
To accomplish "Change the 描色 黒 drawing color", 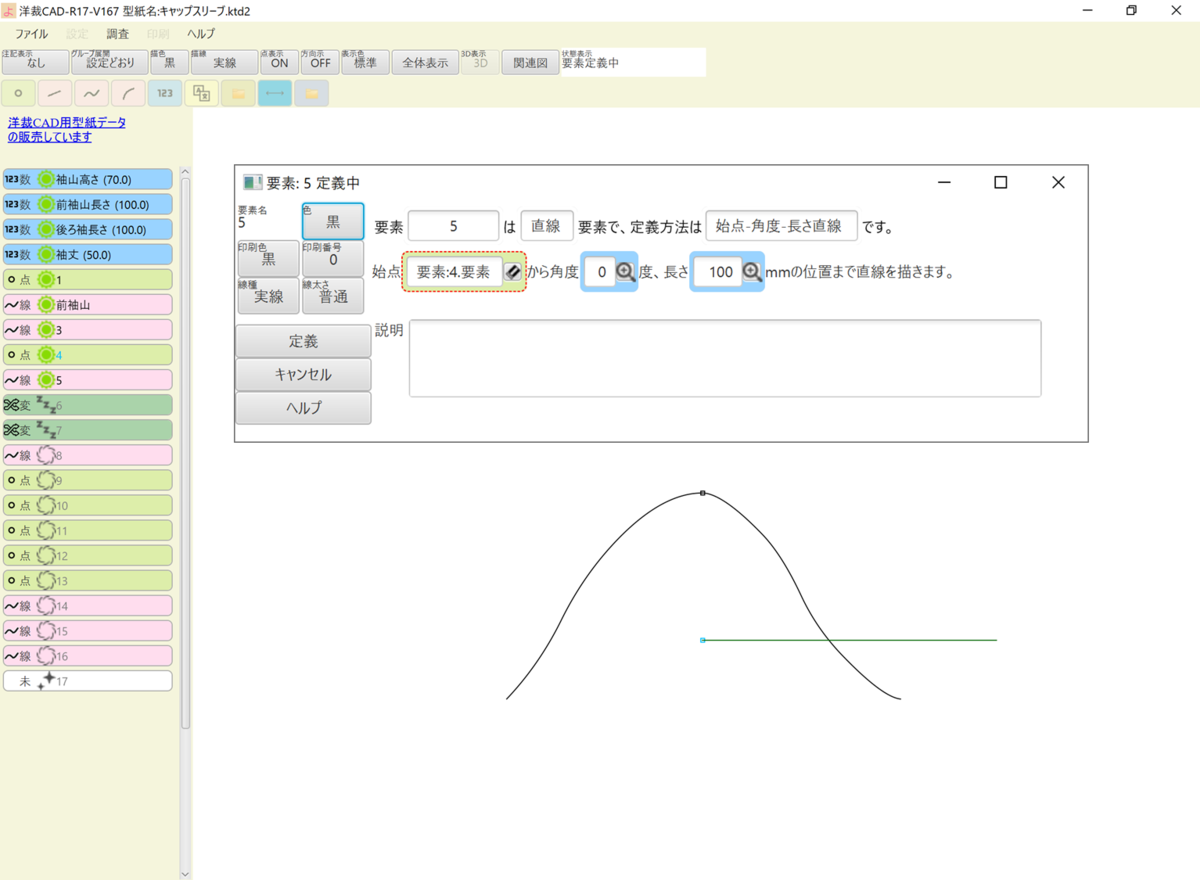I will click(167, 61).
